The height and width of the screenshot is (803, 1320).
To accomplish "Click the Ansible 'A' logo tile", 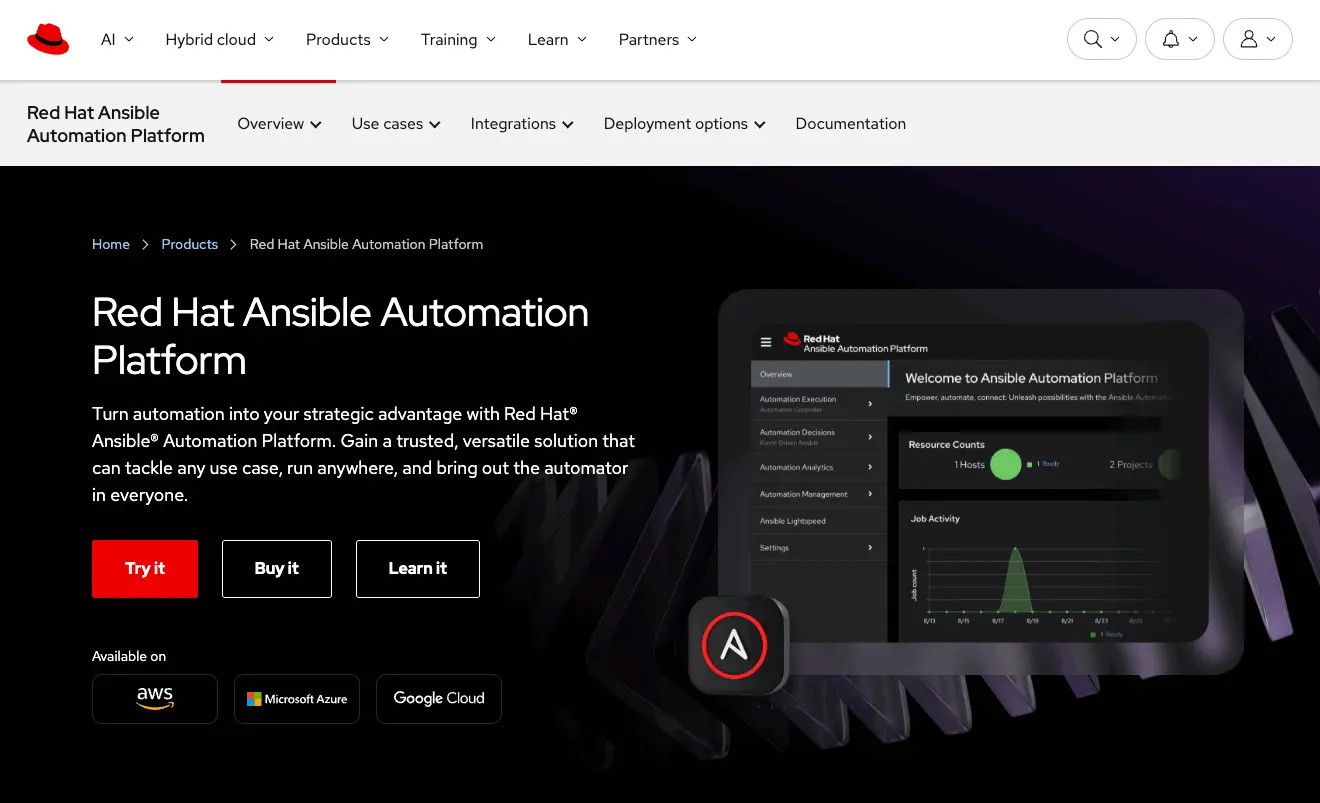I will click(x=738, y=646).
